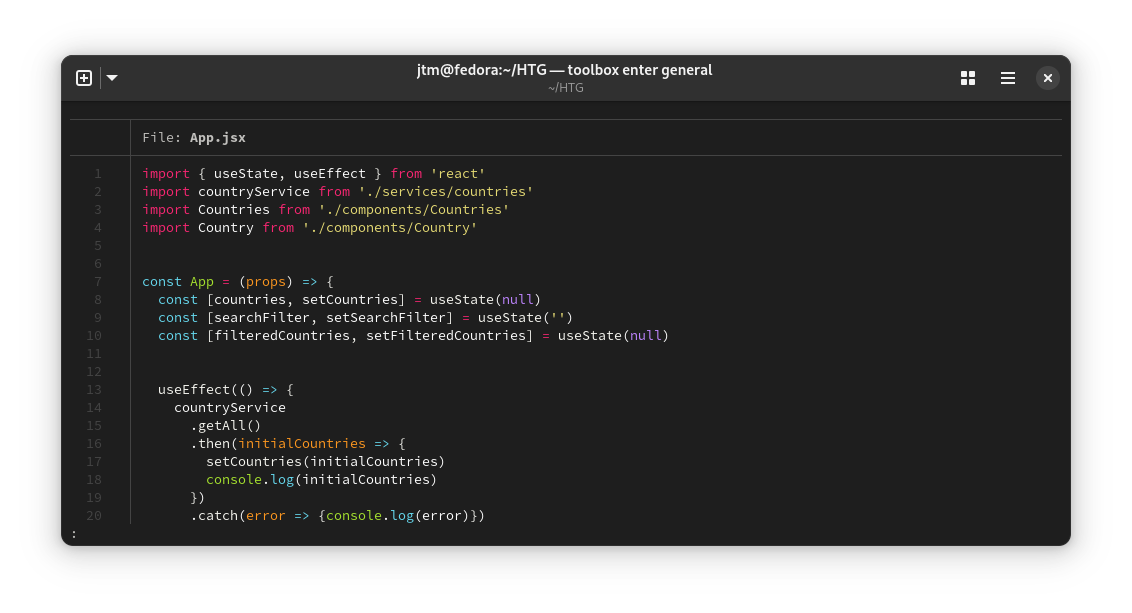
Task: Click '.then(initialCountries => {' on line 16
Action: point(298,444)
